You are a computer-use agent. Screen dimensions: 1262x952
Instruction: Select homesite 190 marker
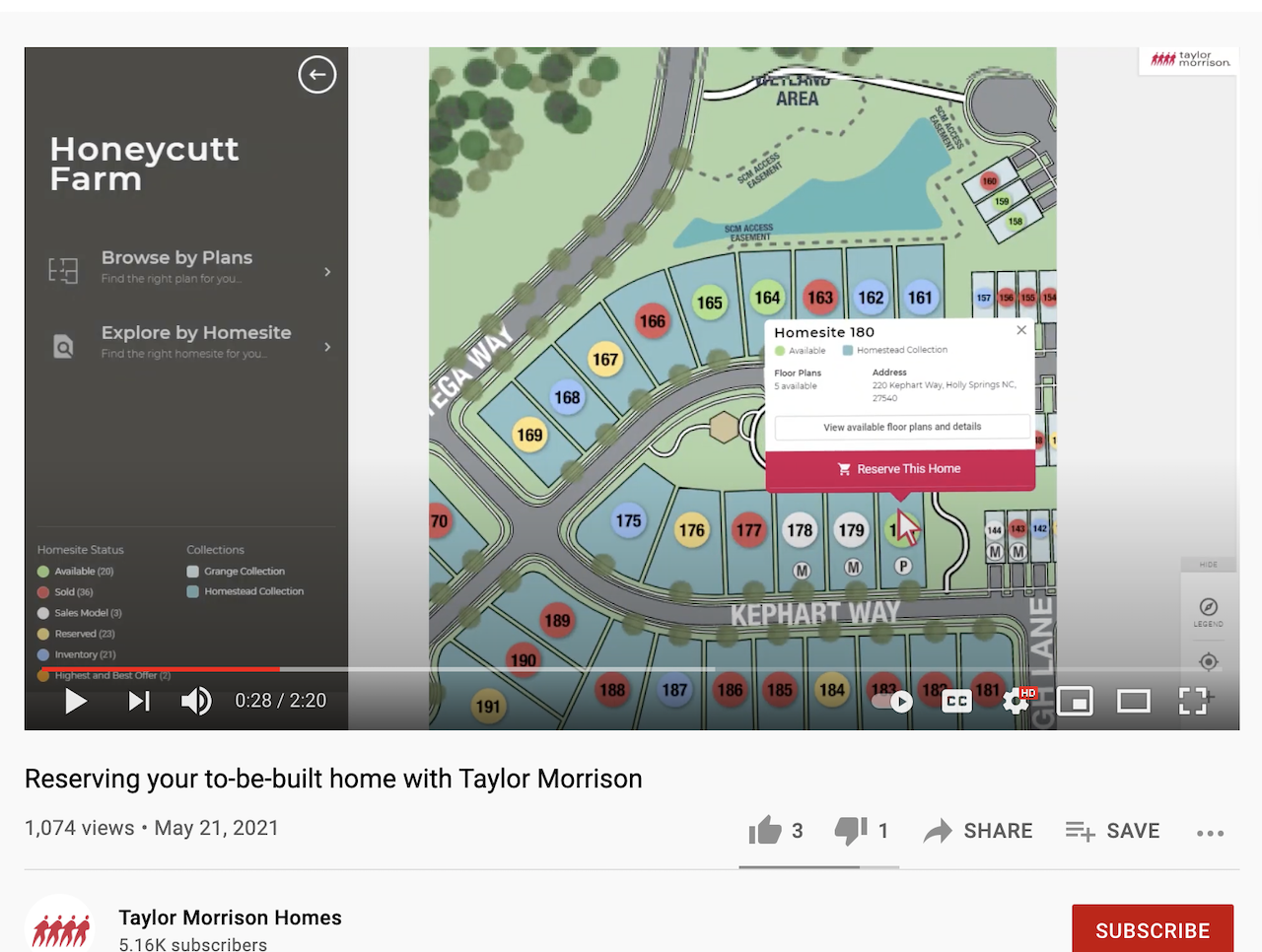click(x=524, y=659)
